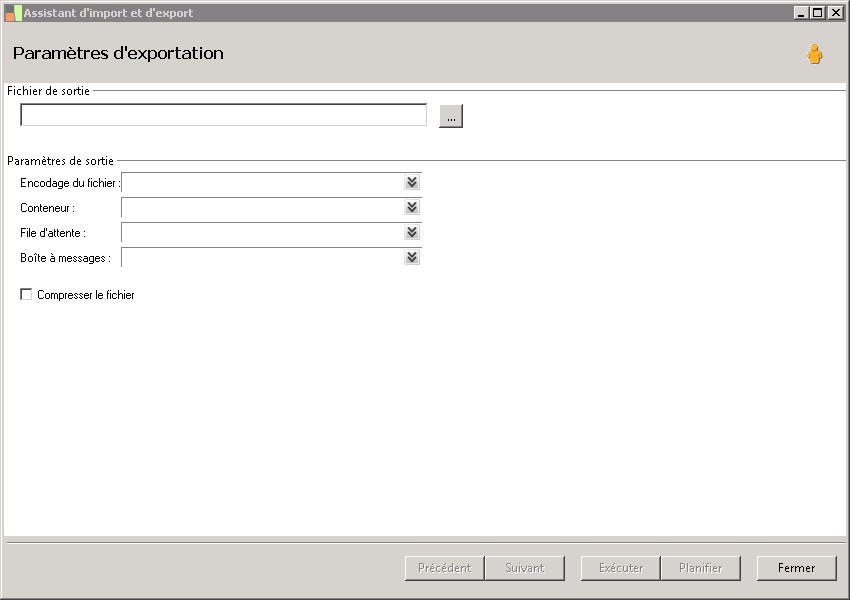Click the Encodage du fichier combo field
The image size is (850, 600).
262,183
